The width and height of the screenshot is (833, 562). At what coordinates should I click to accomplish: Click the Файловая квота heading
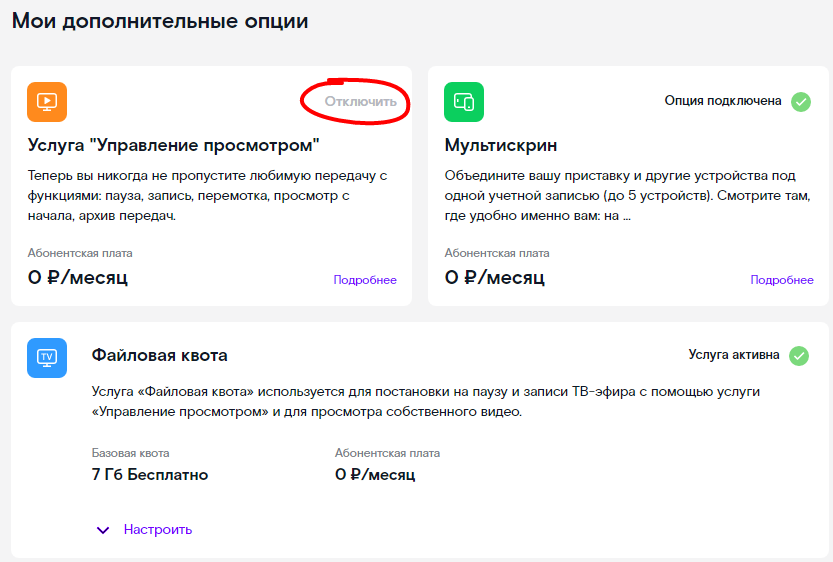click(x=159, y=355)
